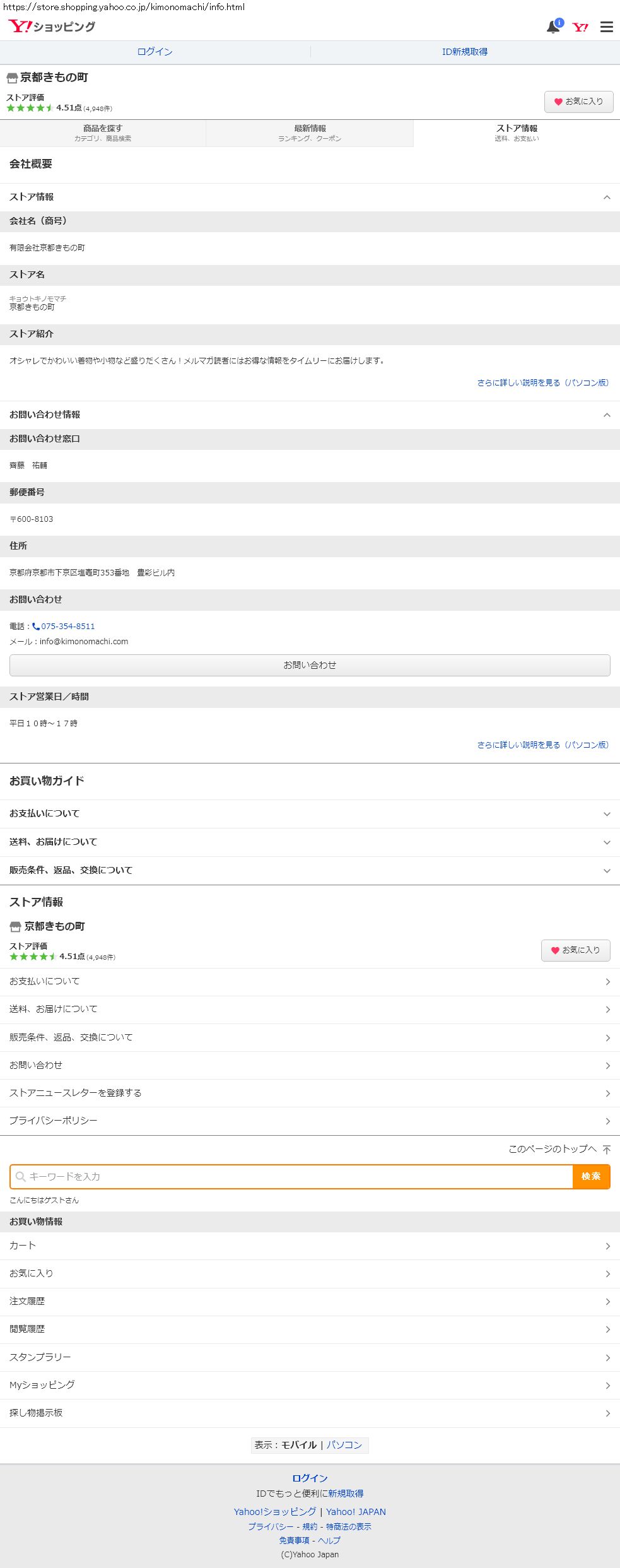Switch display to パソコン version
Viewport: 620px width, 1568px height.
(x=344, y=1445)
